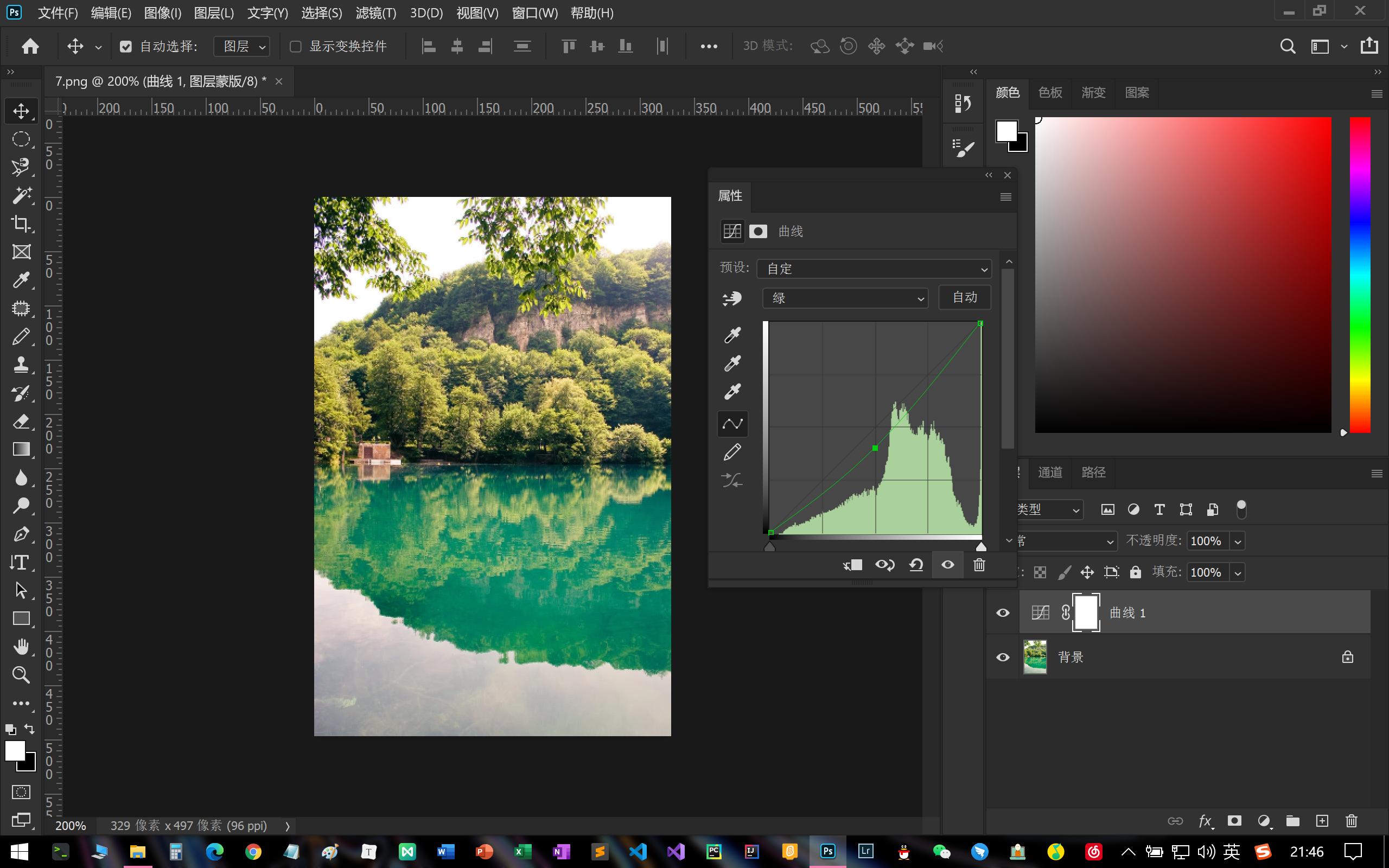Viewport: 1389px width, 868px height.
Task: Select the Zoom tool
Action: 21,674
